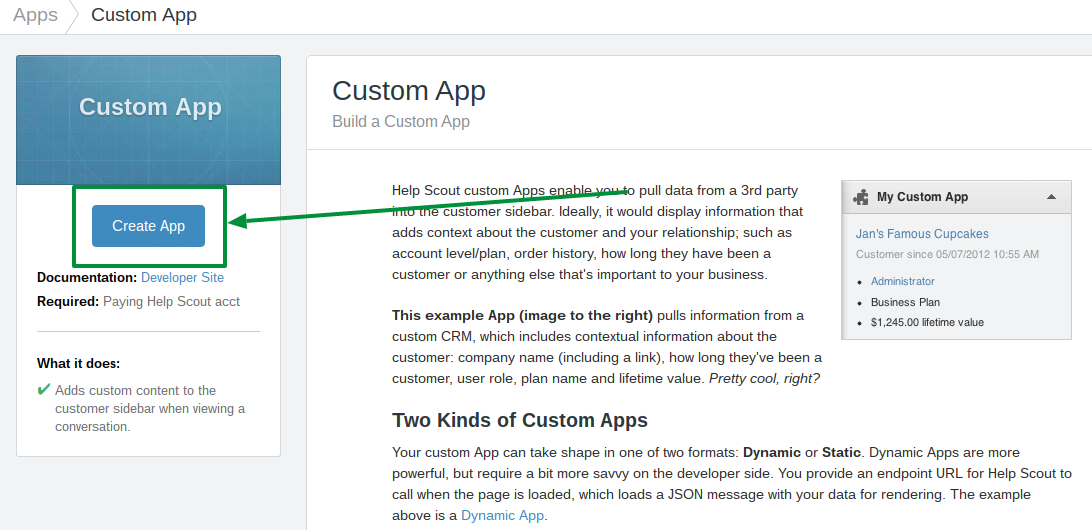Image resolution: width=1092 pixels, height=530 pixels.
Task: Collapse the My Custom App panel arrow
Action: point(1052,197)
